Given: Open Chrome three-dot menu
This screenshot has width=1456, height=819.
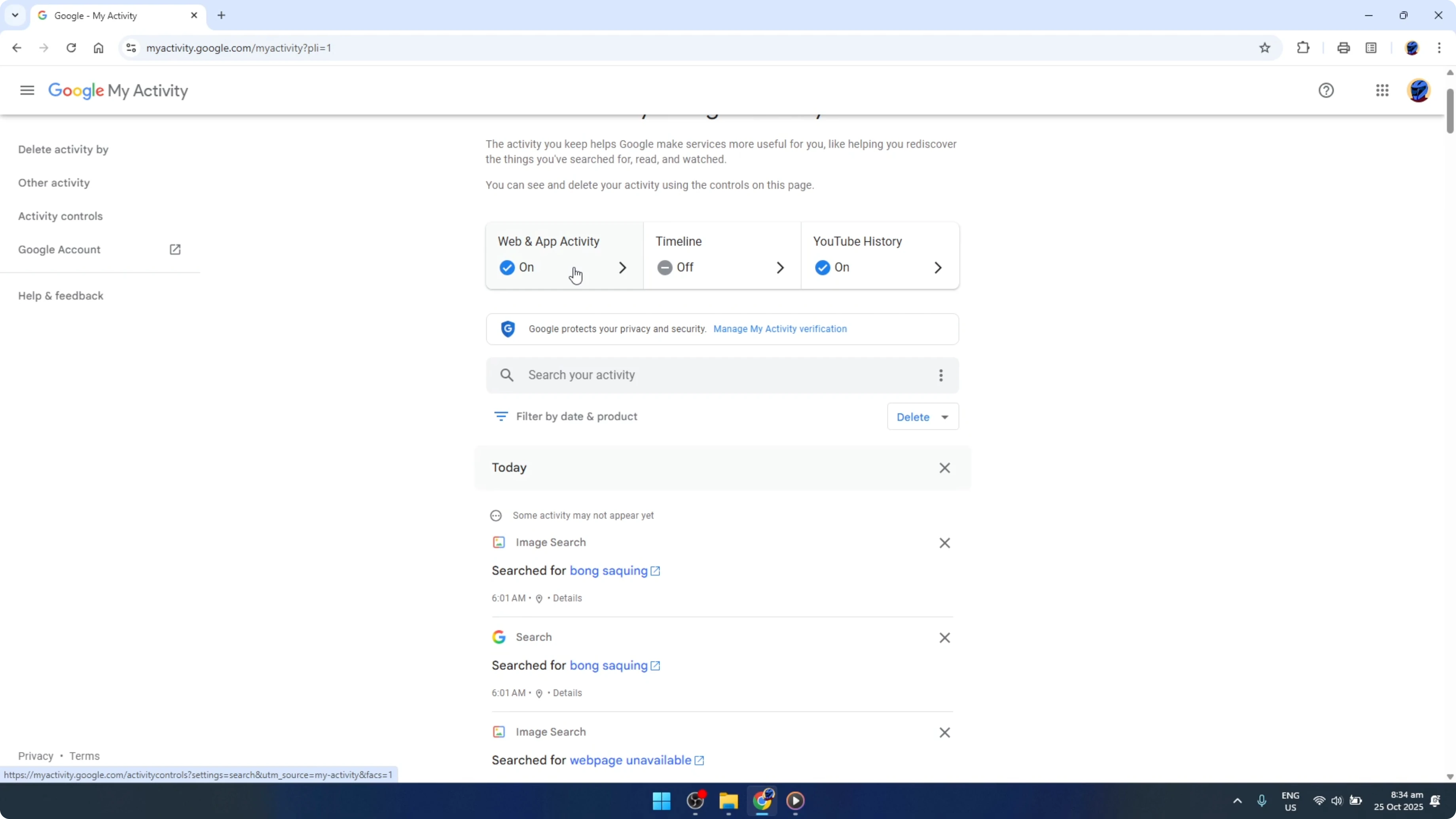Looking at the screenshot, I should point(1440,48).
